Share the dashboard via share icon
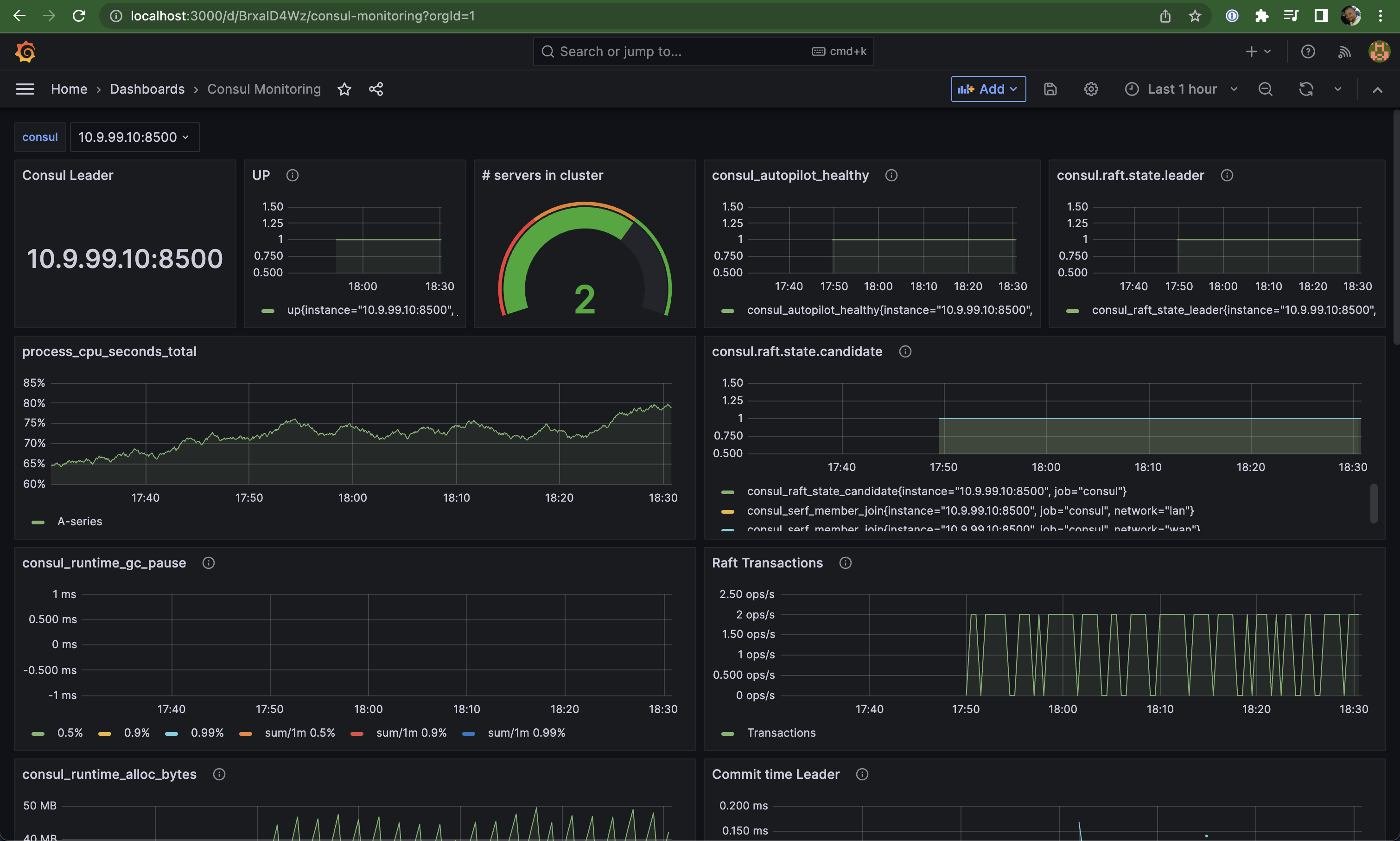Viewport: 1400px width, 841px height. click(x=376, y=89)
